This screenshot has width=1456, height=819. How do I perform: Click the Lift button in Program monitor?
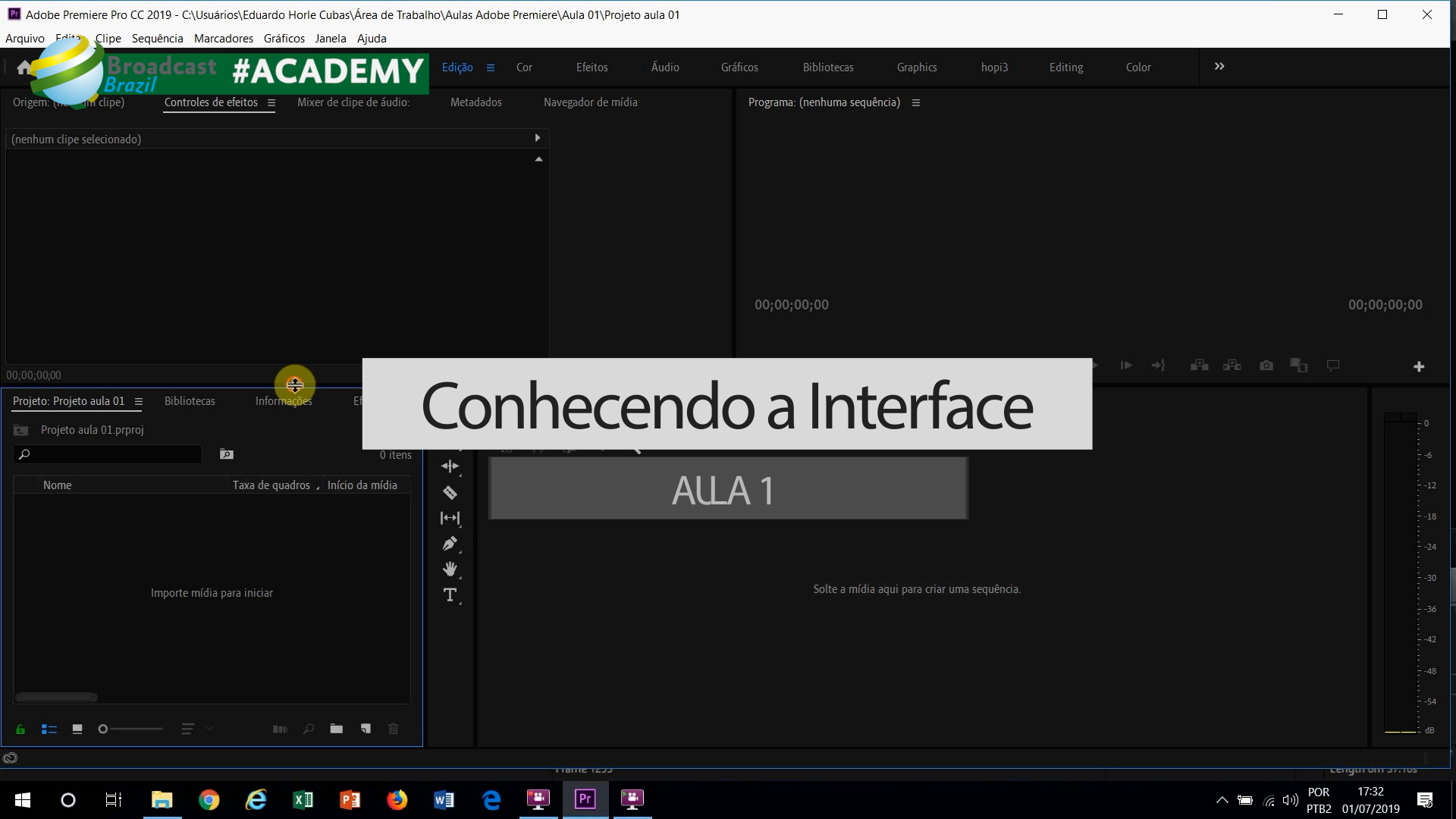(1199, 366)
